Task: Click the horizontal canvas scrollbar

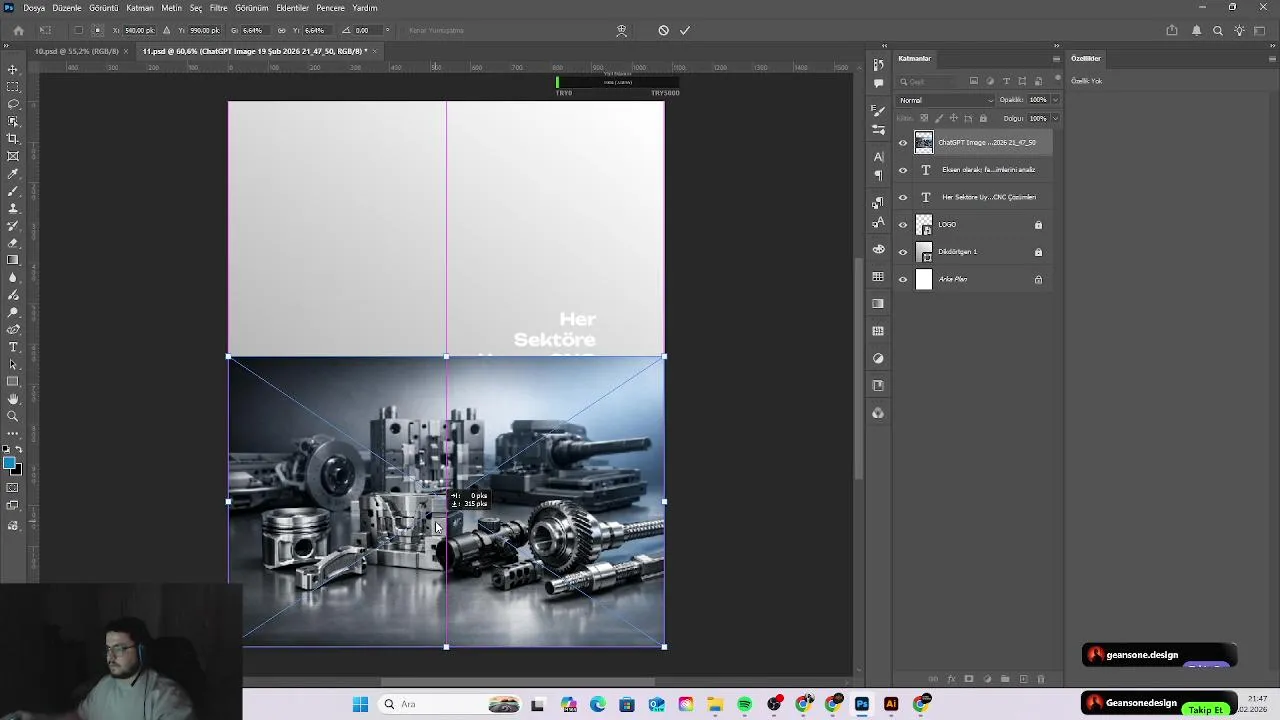Action: [518, 682]
